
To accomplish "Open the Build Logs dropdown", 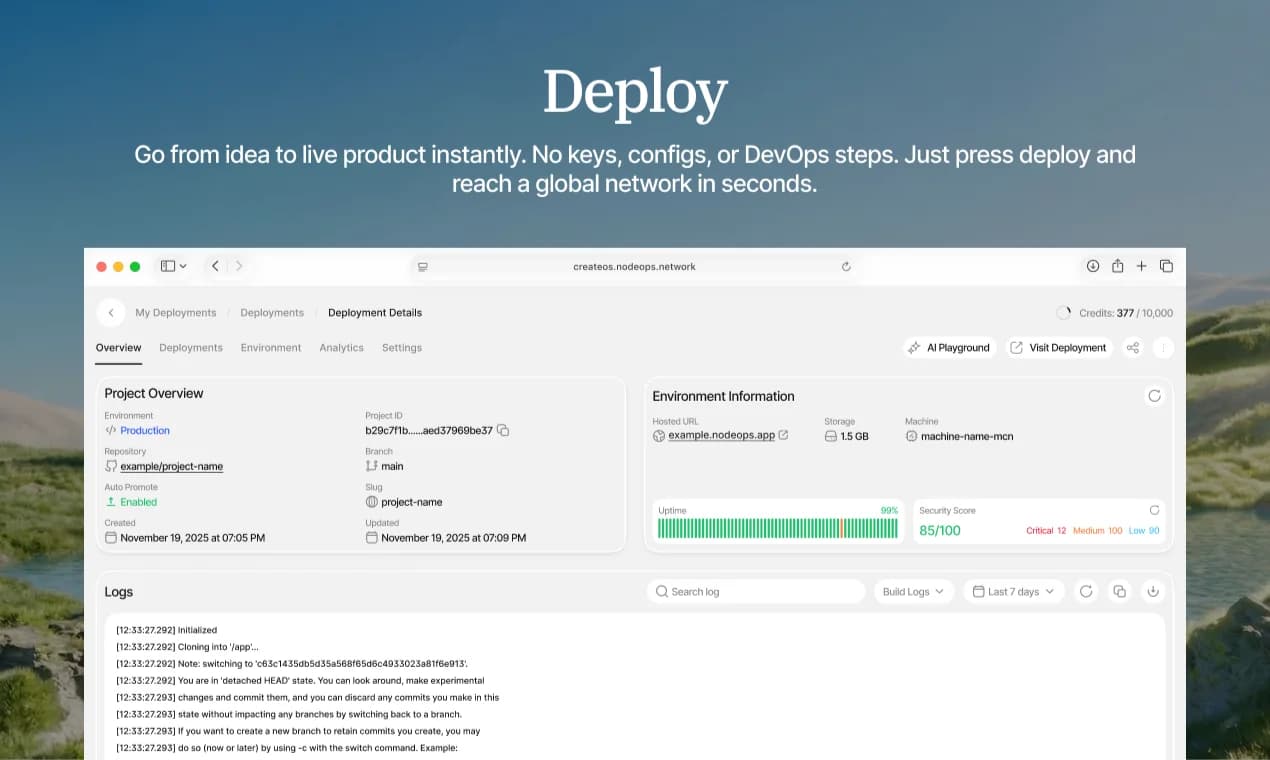I will click(x=912, y=591).
